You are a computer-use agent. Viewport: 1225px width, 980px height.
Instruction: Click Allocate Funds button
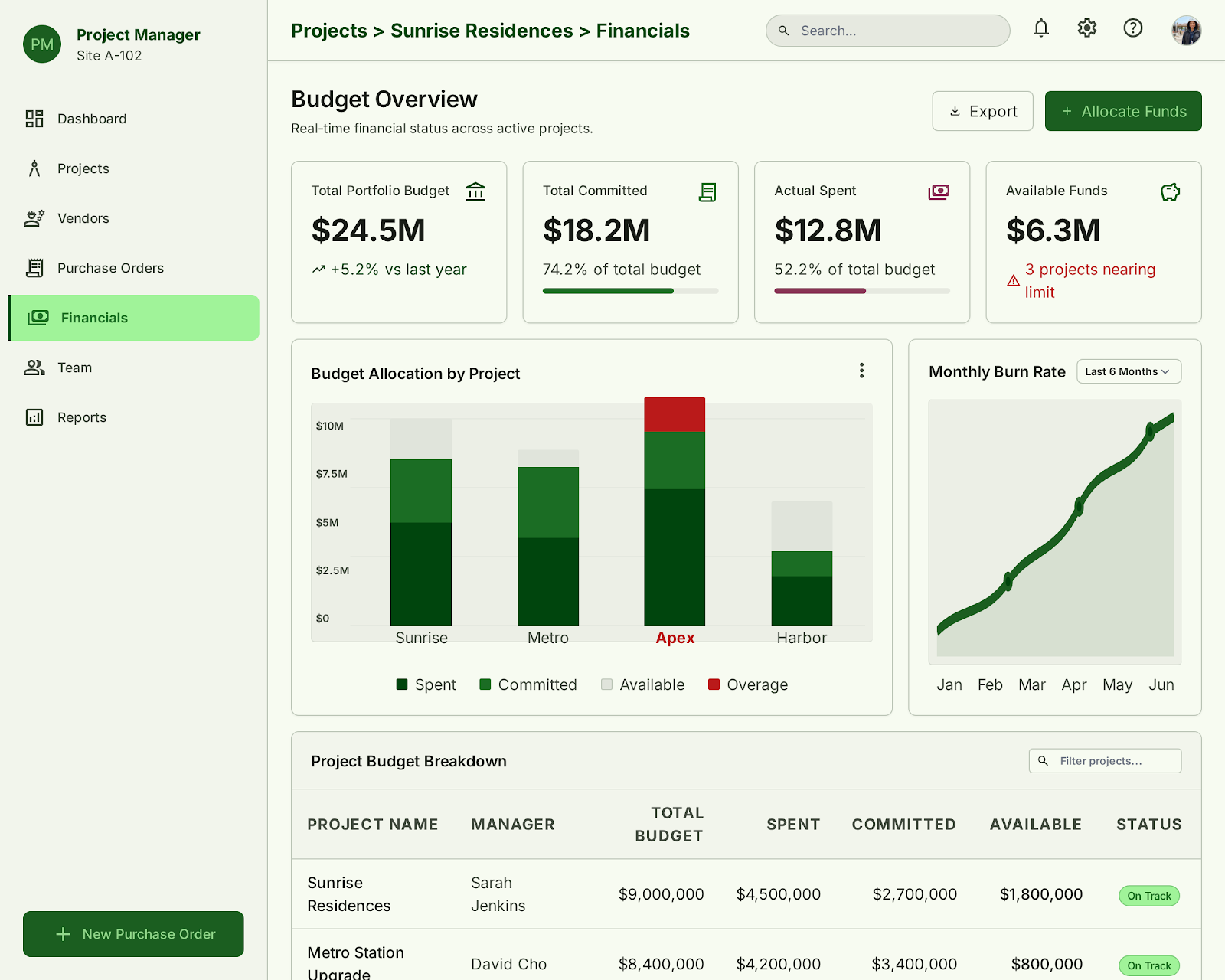point(1123,111)
